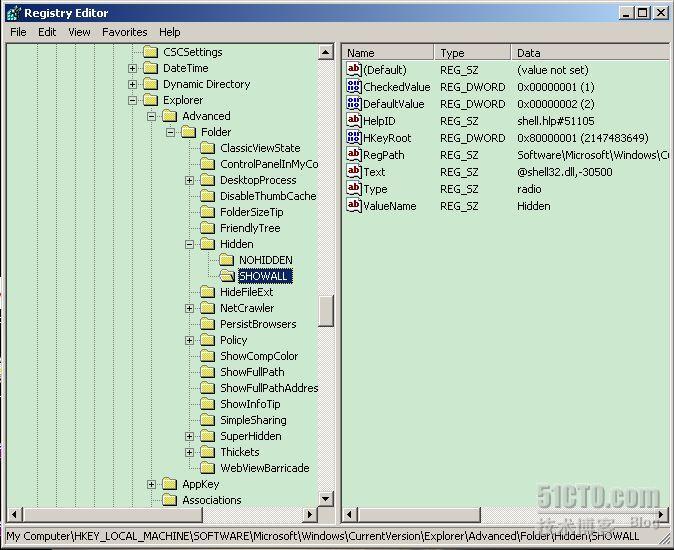Expand the Dynamic Directory key
The height and width of the screenshot is (550, 674).
(x=132, y=84)
